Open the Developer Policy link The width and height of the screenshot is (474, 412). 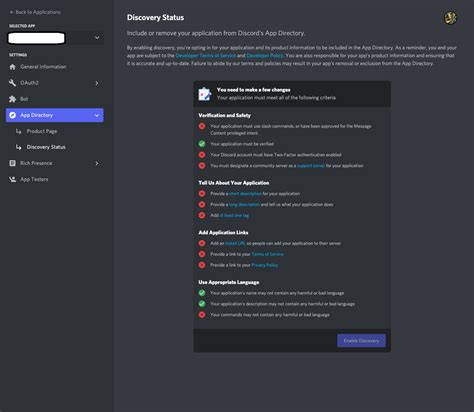pyautogui.click(x=265, y=56)
